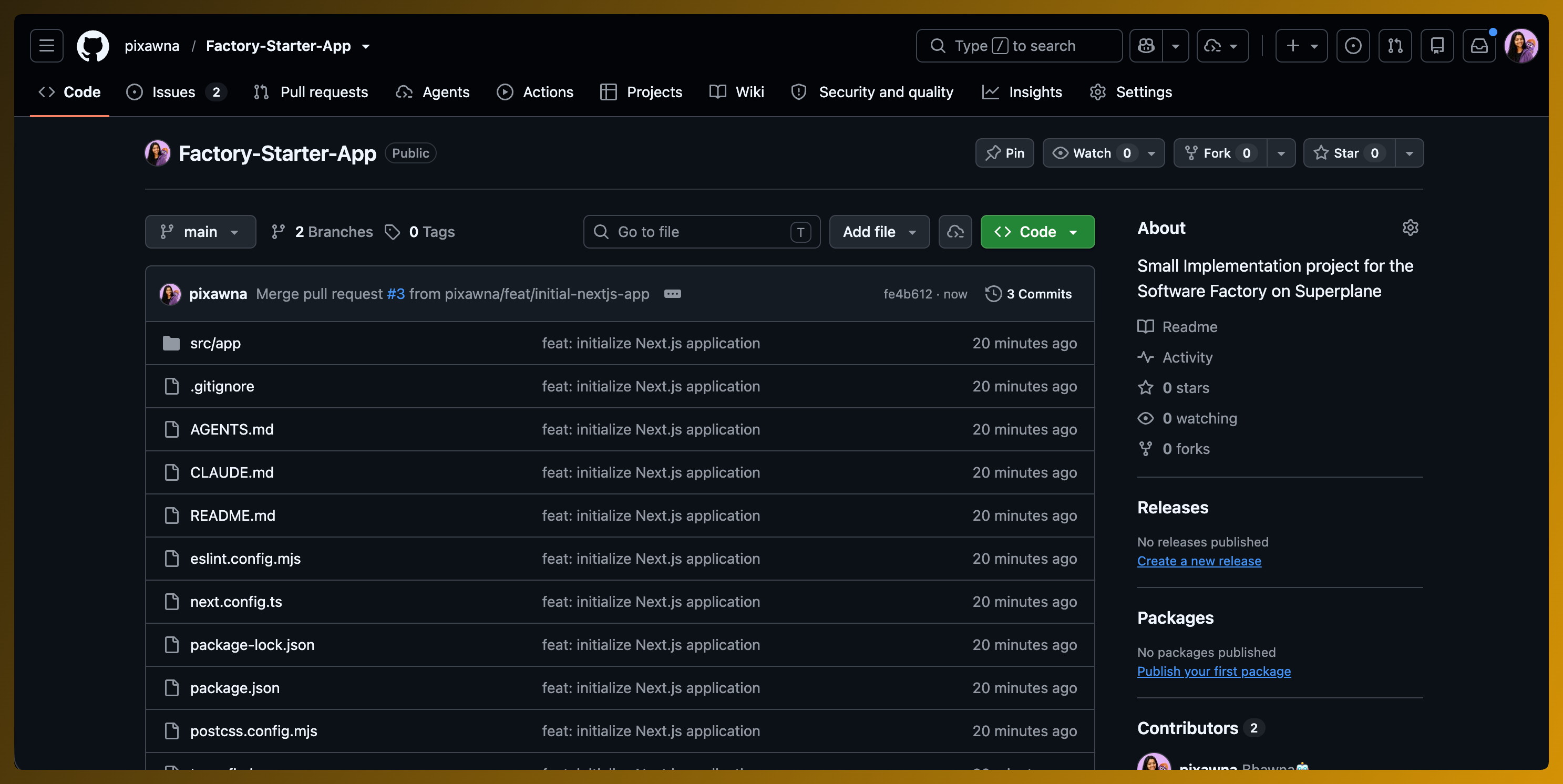This screenshot has width=1563, height=784.
Task: Open eslint.config.mjs file
Action: [245, 558]
